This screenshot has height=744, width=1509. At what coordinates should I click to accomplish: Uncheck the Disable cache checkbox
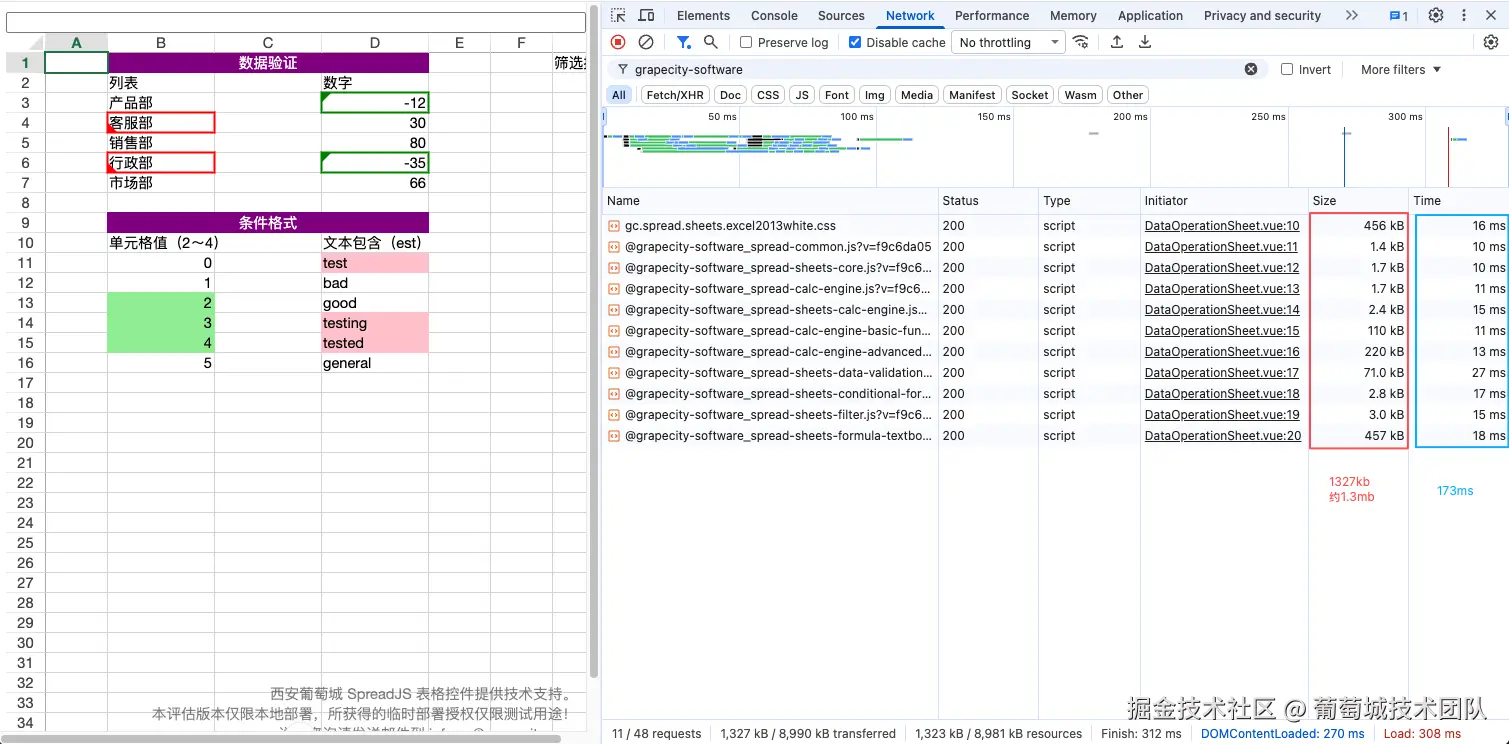coord(855,43)
